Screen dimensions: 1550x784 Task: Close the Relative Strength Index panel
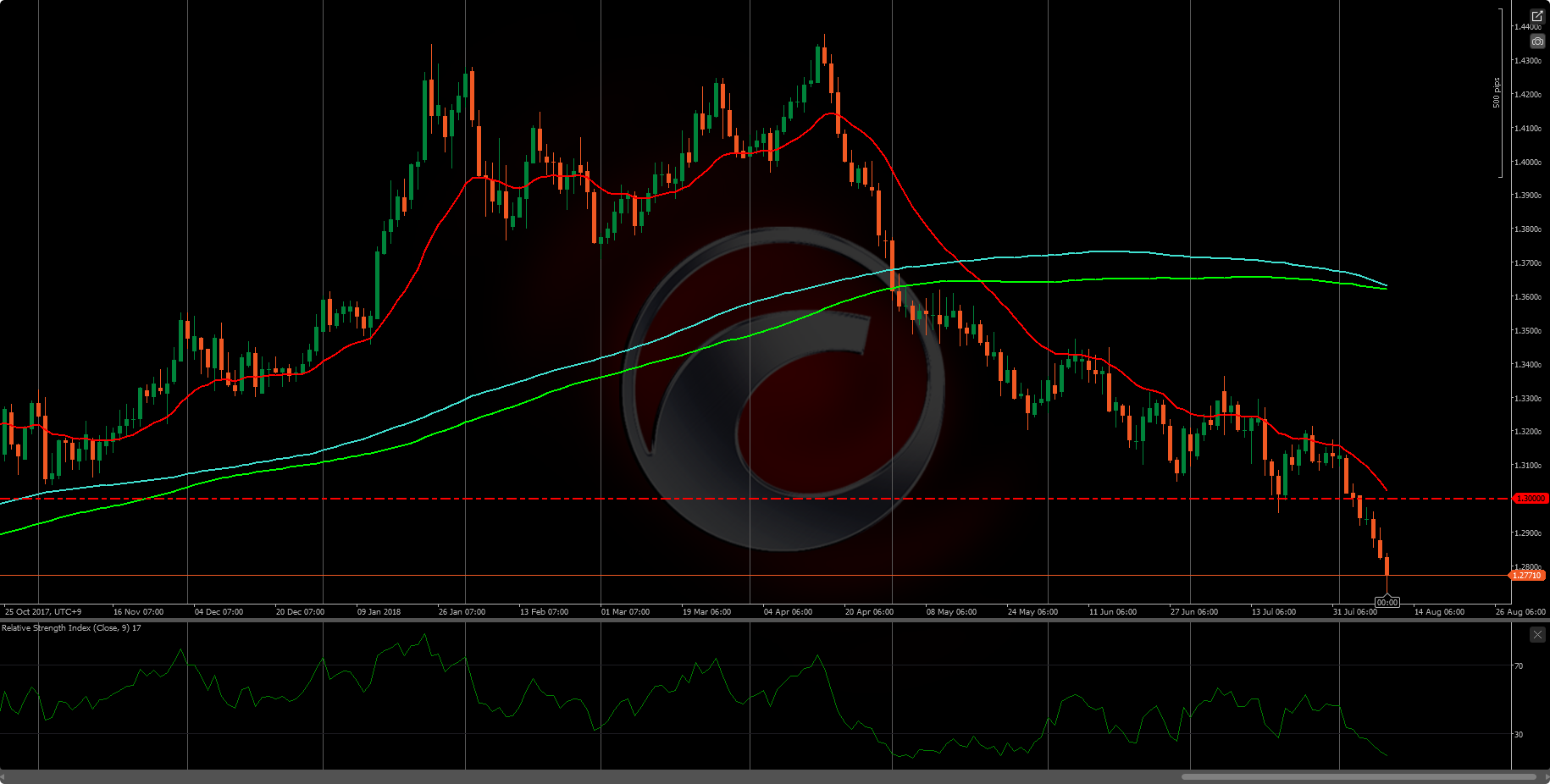click(1537, 634)
